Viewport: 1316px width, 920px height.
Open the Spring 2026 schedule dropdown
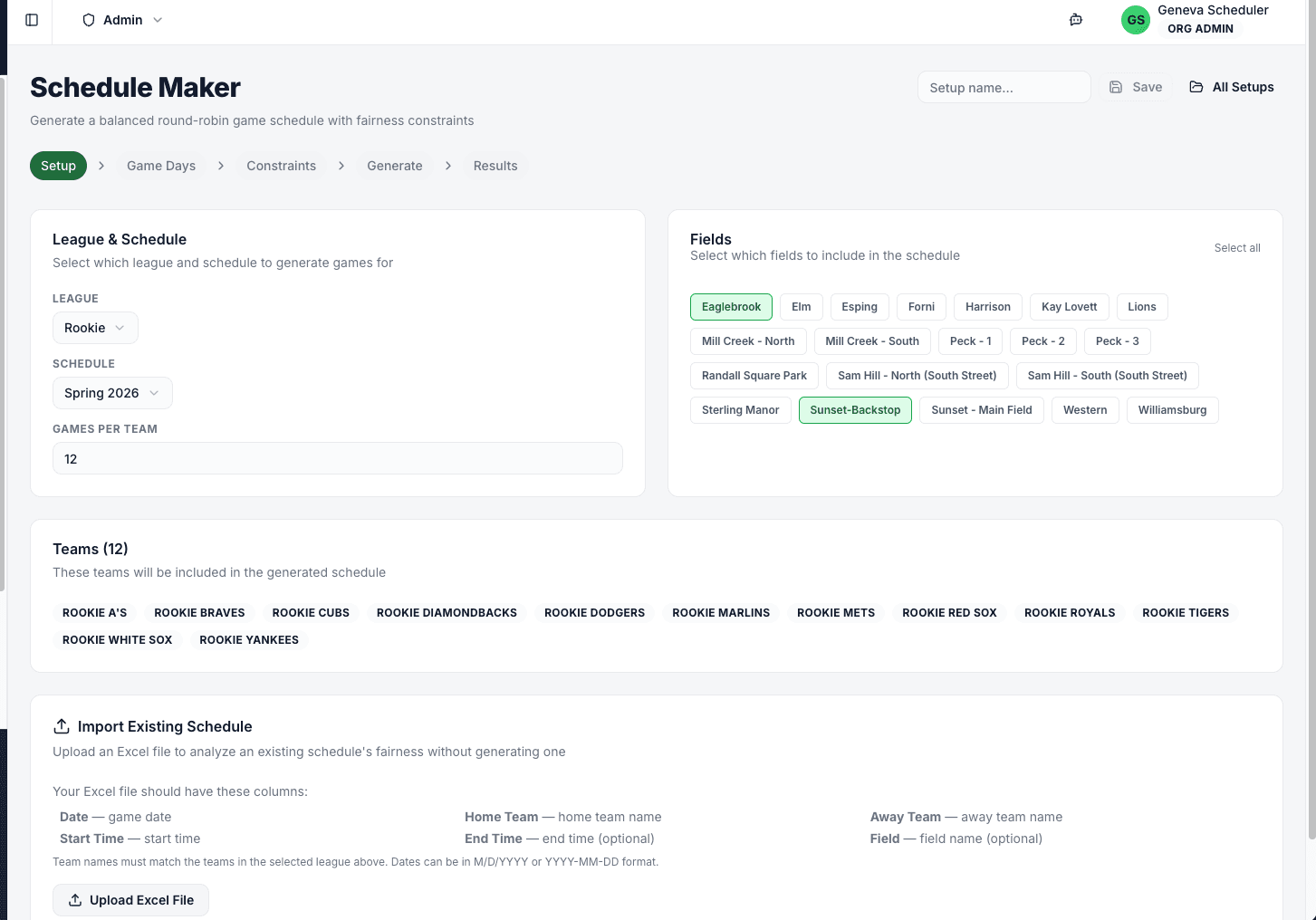(112, 393)
